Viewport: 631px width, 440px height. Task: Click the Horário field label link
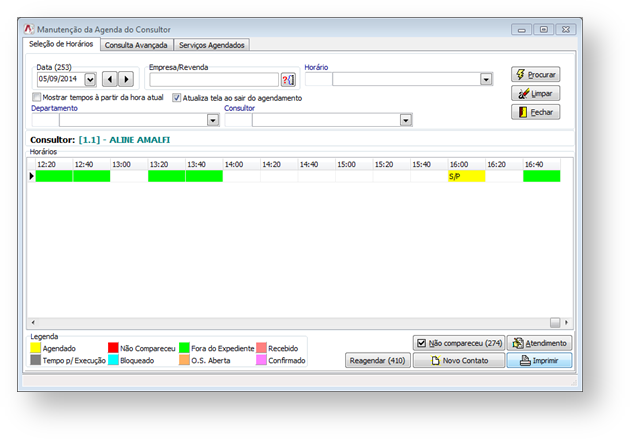[316, 67]
